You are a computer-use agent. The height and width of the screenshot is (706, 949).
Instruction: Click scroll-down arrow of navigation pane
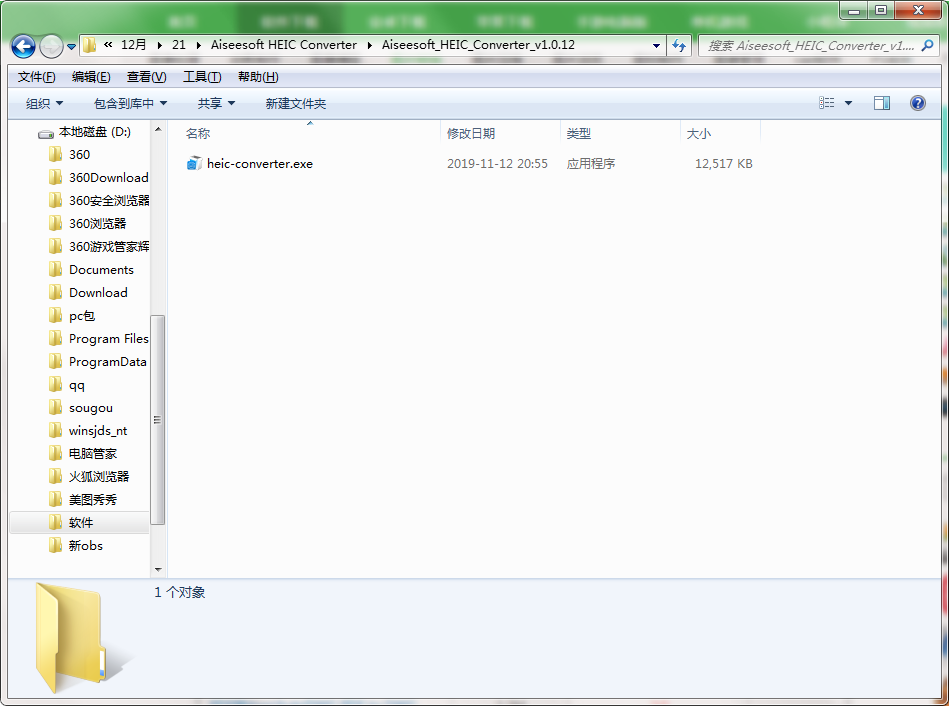[x=158, y=569]
